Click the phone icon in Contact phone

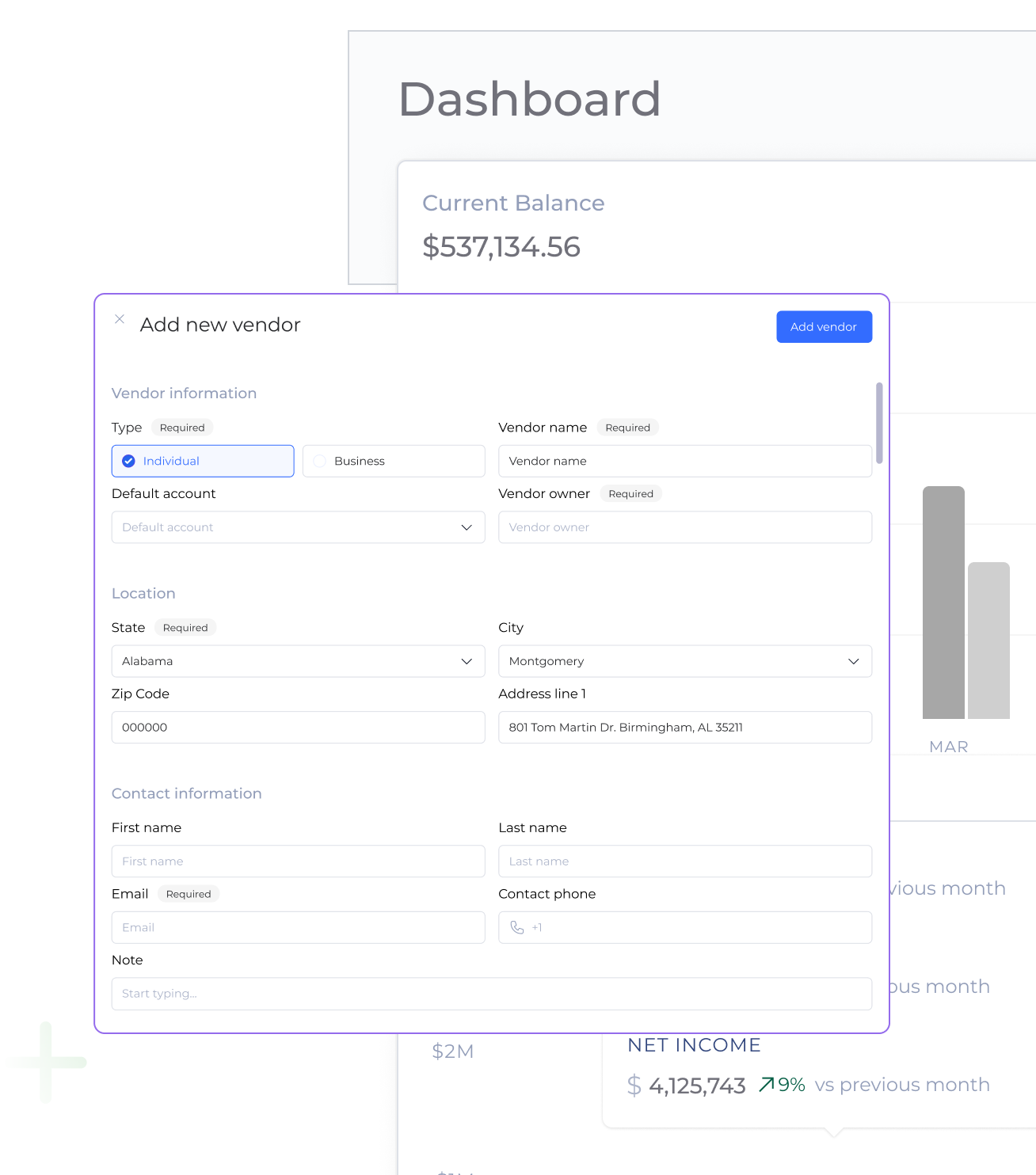[x=517, y=927]
